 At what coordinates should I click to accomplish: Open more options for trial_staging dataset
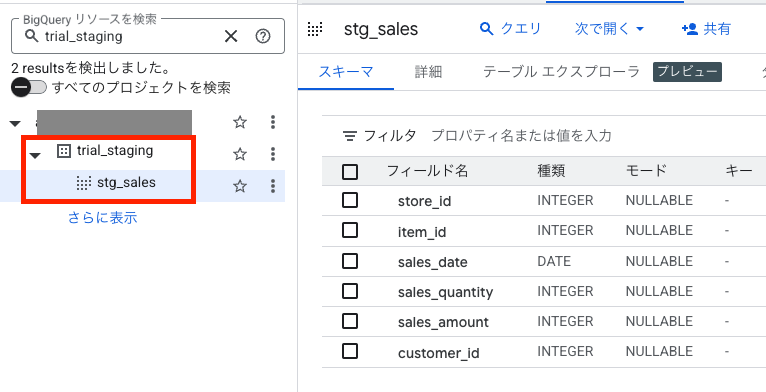(273, 154)
